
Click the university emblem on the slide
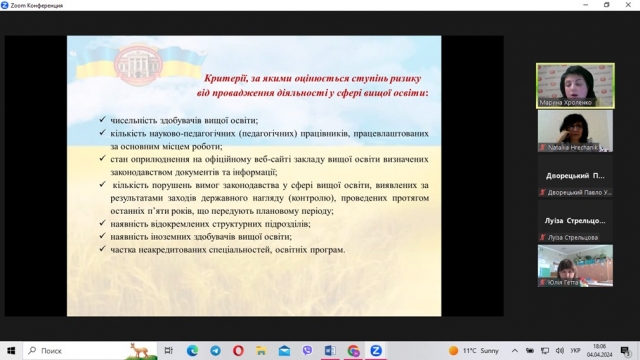pyautogui.click(x=138, y=64)
